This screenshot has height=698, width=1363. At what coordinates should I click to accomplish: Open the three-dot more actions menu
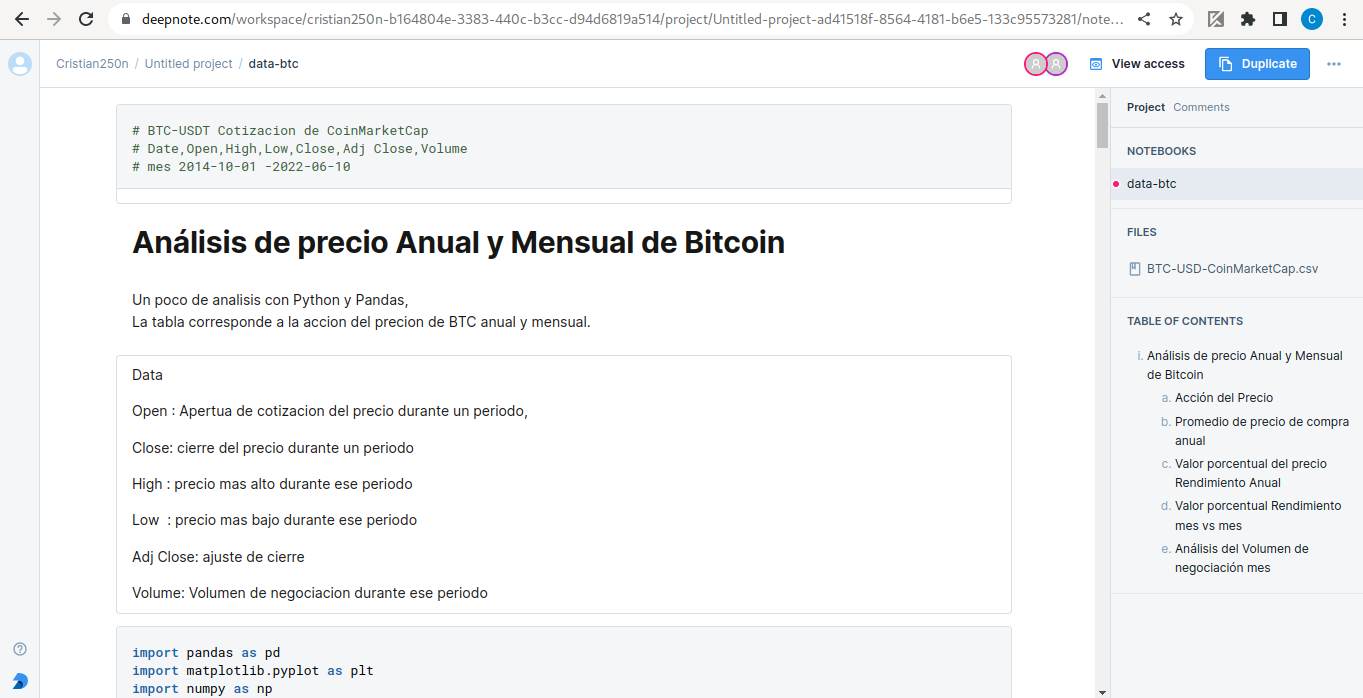click(1334, 64)
